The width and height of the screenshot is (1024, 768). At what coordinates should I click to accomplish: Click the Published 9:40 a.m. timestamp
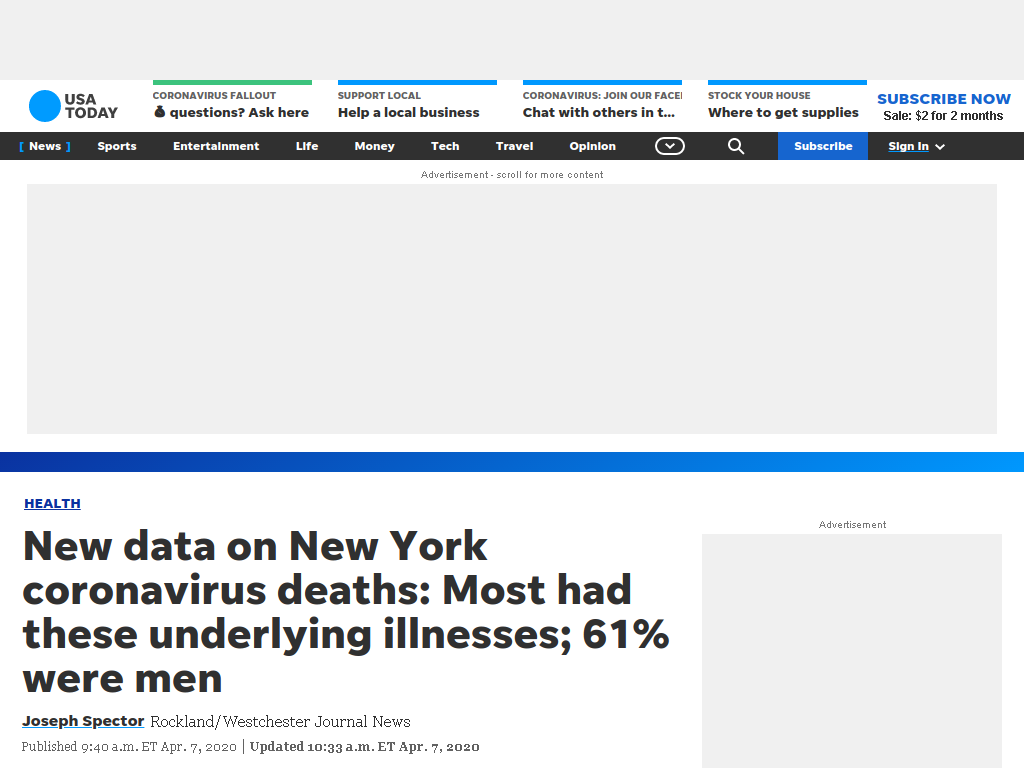[129, 746]
